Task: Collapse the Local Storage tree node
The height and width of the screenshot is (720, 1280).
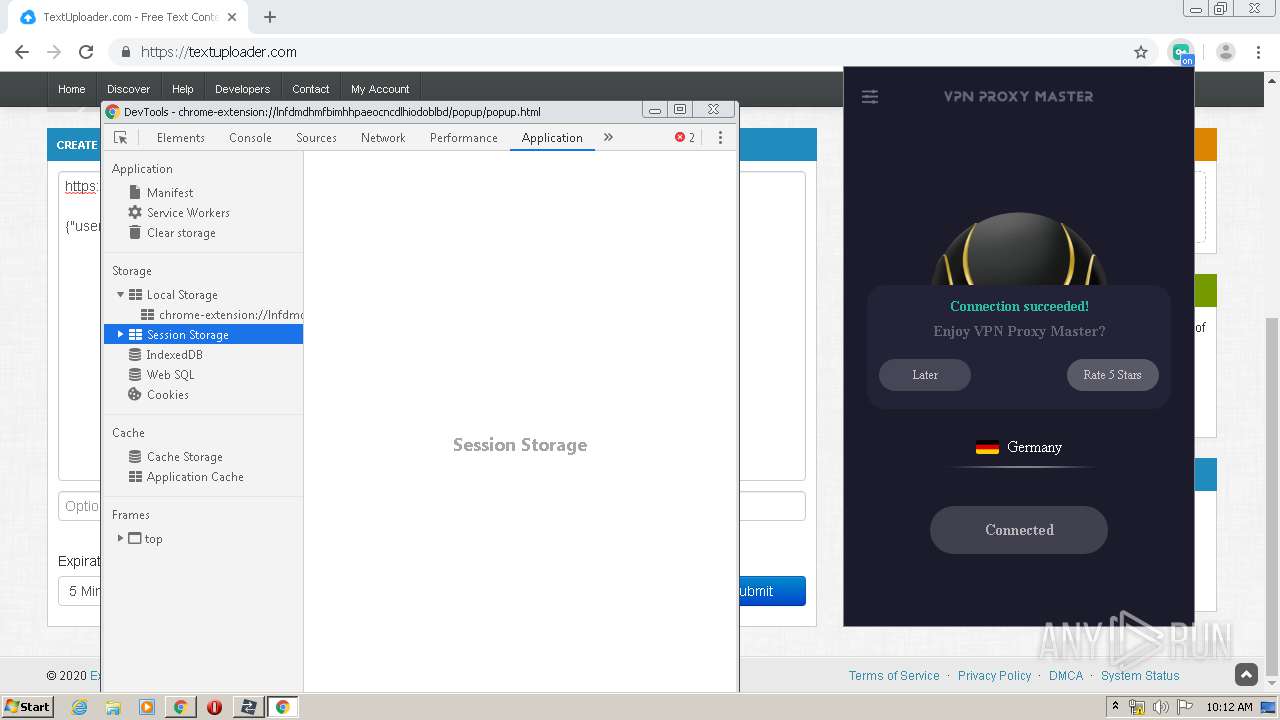Action: [121, 295]
